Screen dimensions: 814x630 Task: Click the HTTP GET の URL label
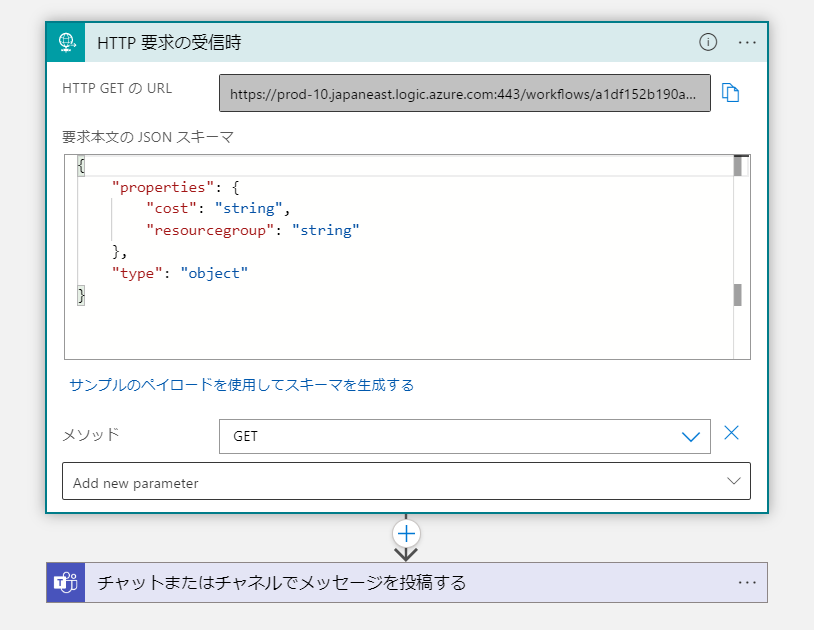(117, 88)
